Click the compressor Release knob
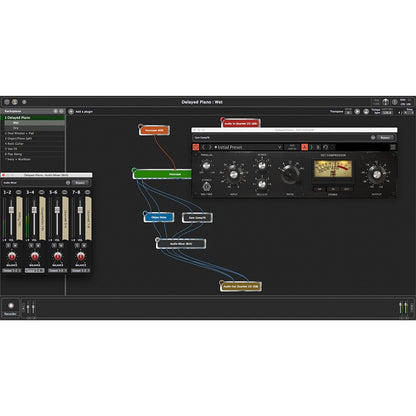 (262, 184)
